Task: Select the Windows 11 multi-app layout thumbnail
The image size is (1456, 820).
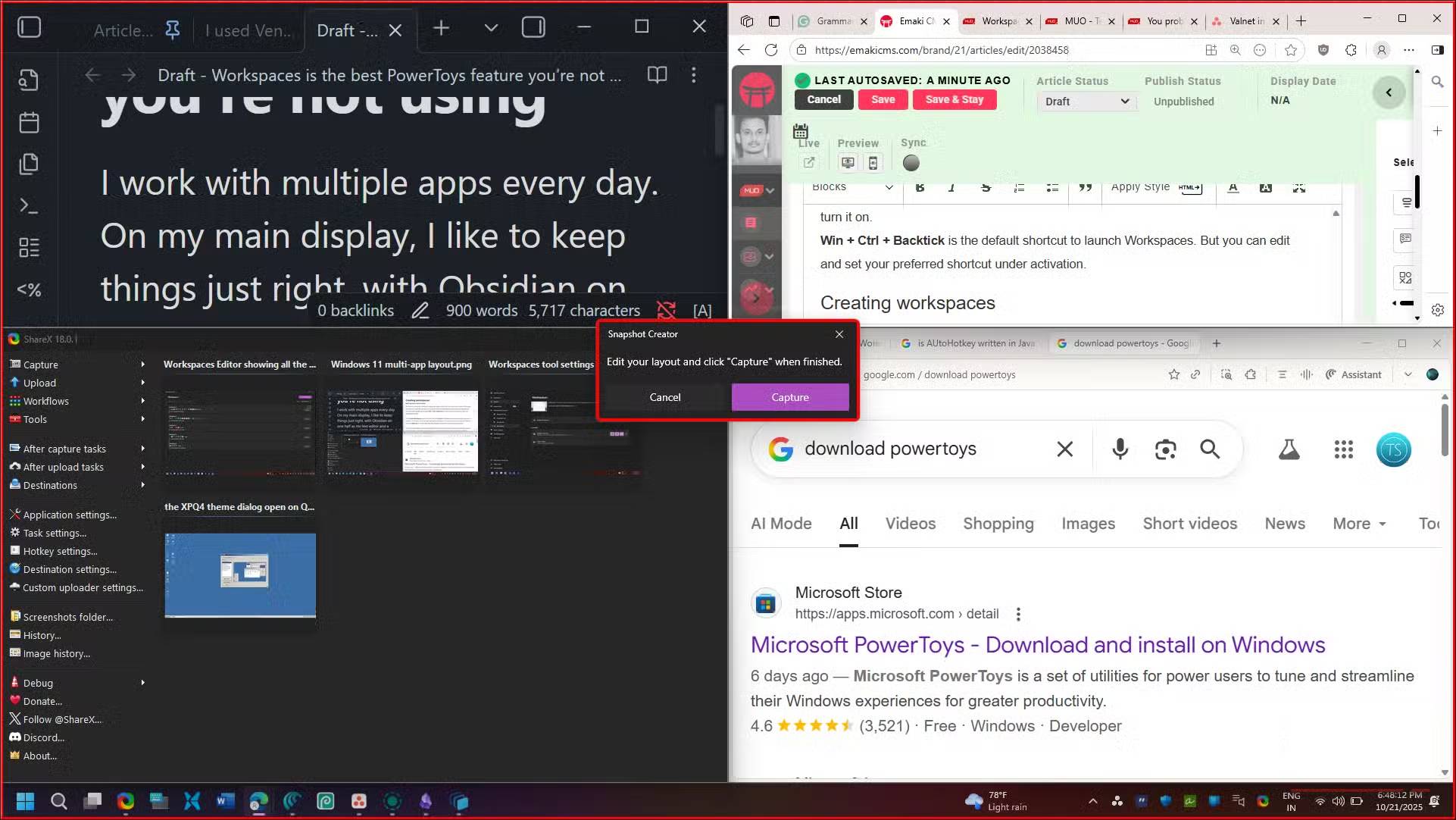Action: pyautogui.click(x=401, y=432)
